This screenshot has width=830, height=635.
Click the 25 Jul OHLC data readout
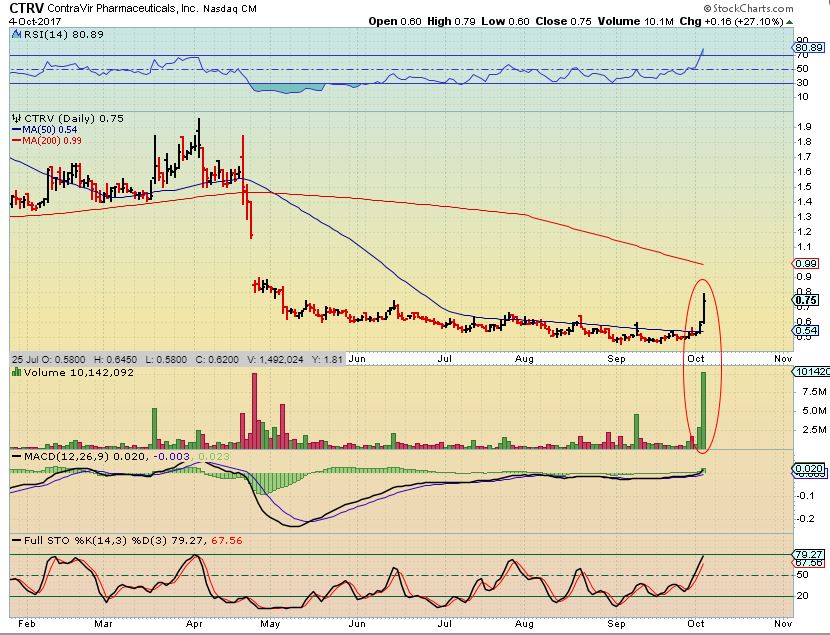click(177, 359)
